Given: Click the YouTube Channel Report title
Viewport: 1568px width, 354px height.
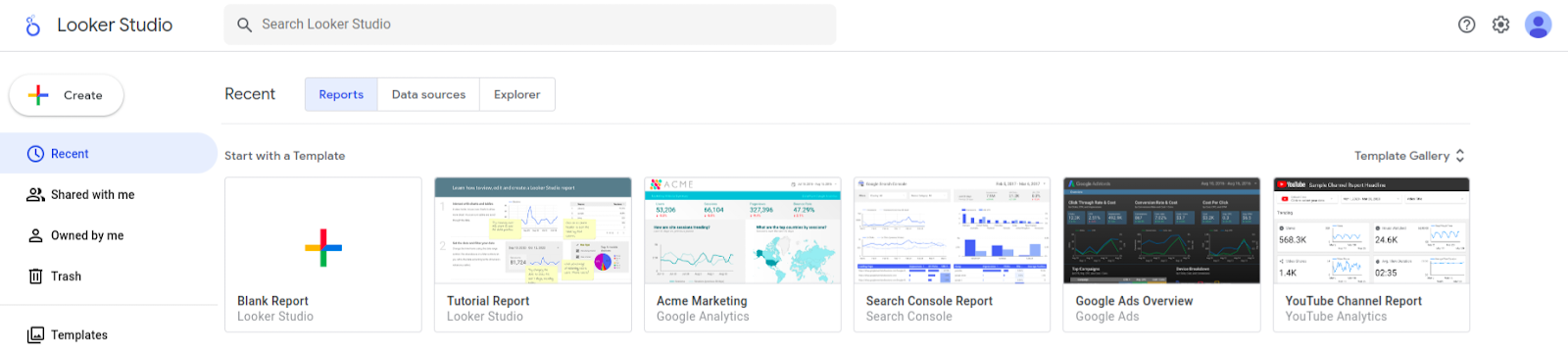Looking at the screenshot, I should pos(1353,301).
